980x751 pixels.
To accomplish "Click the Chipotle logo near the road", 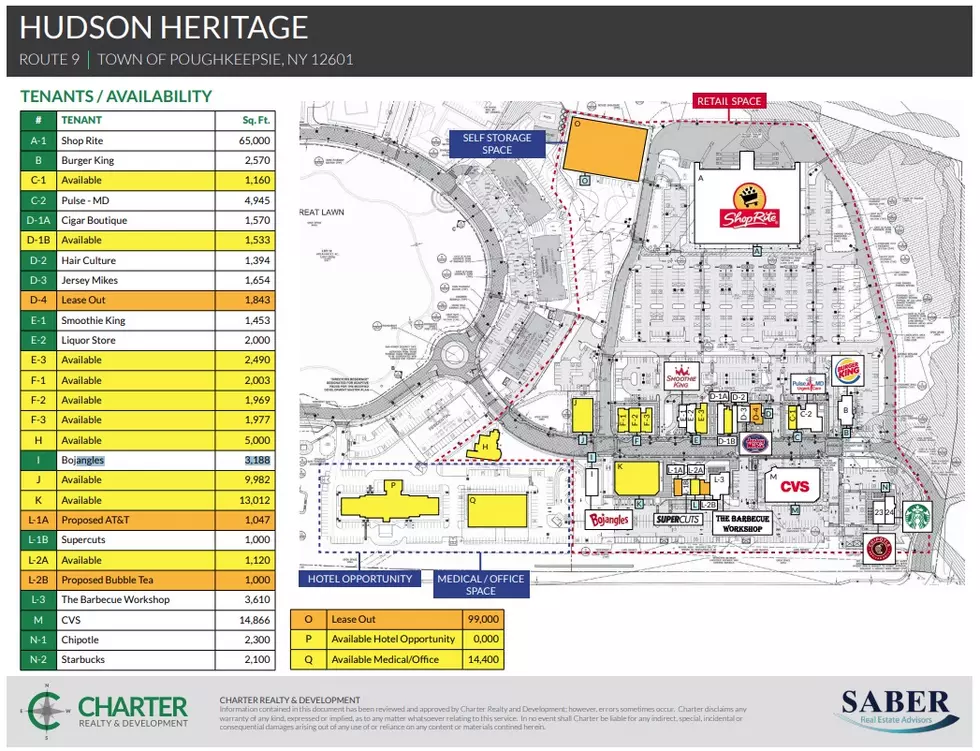I will pos(879,549).
